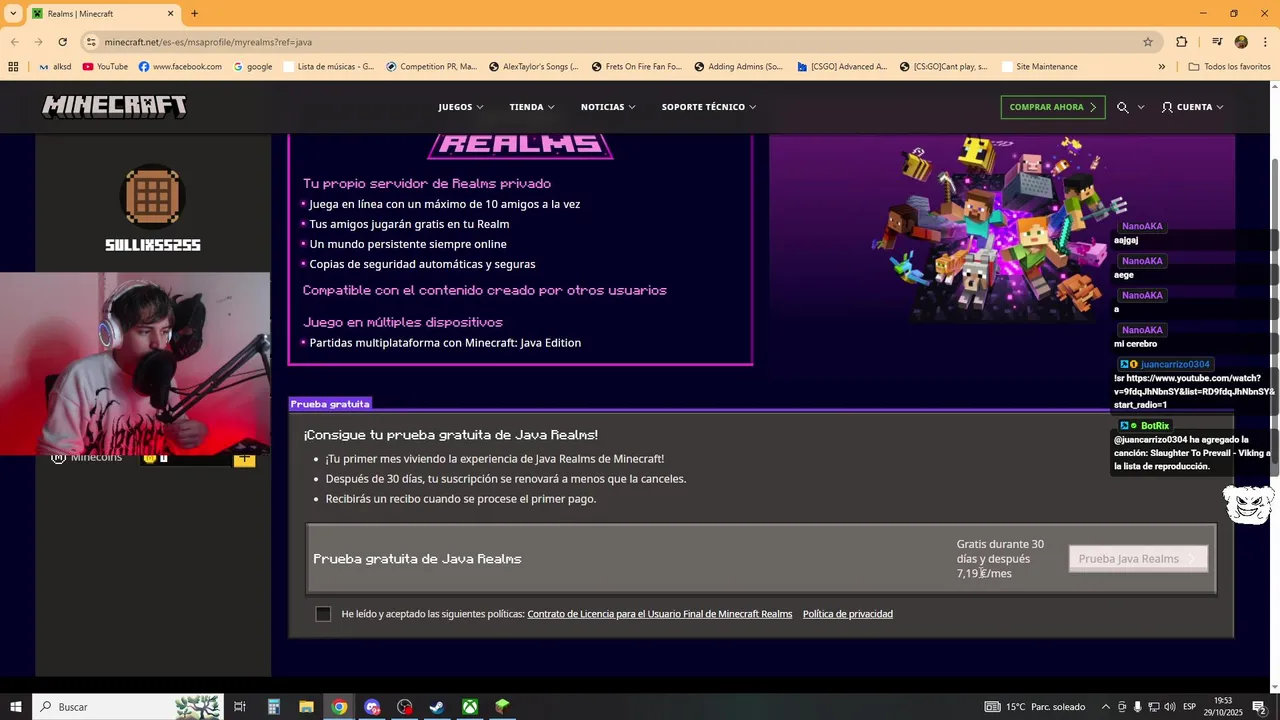Click the account avatar crafting table icon
Image resolution: width=1280 pixels, height=720 pixels.
[153, 197]
